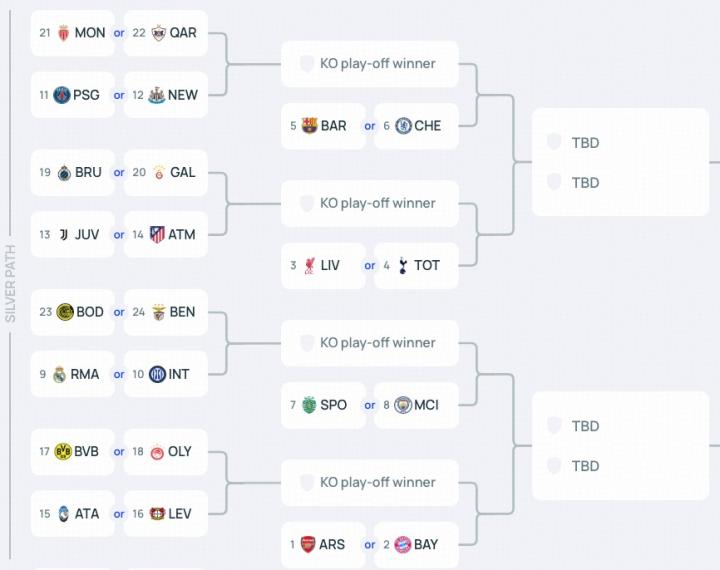This screenshot has height=570, width=720.
Task: Select the Real Madrid crest
Action: tap(60, 375)
